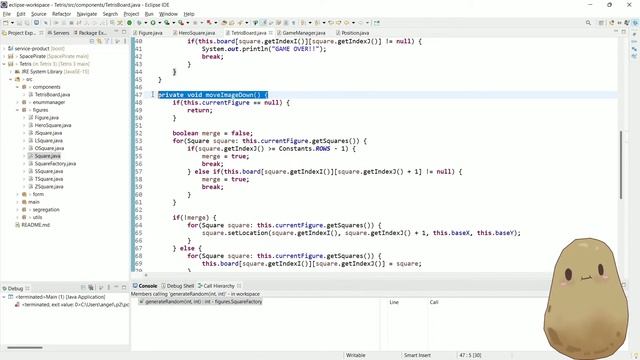Close the Debug view tab
This screenshot has height=360, width=640.
[x=27, y=288]
